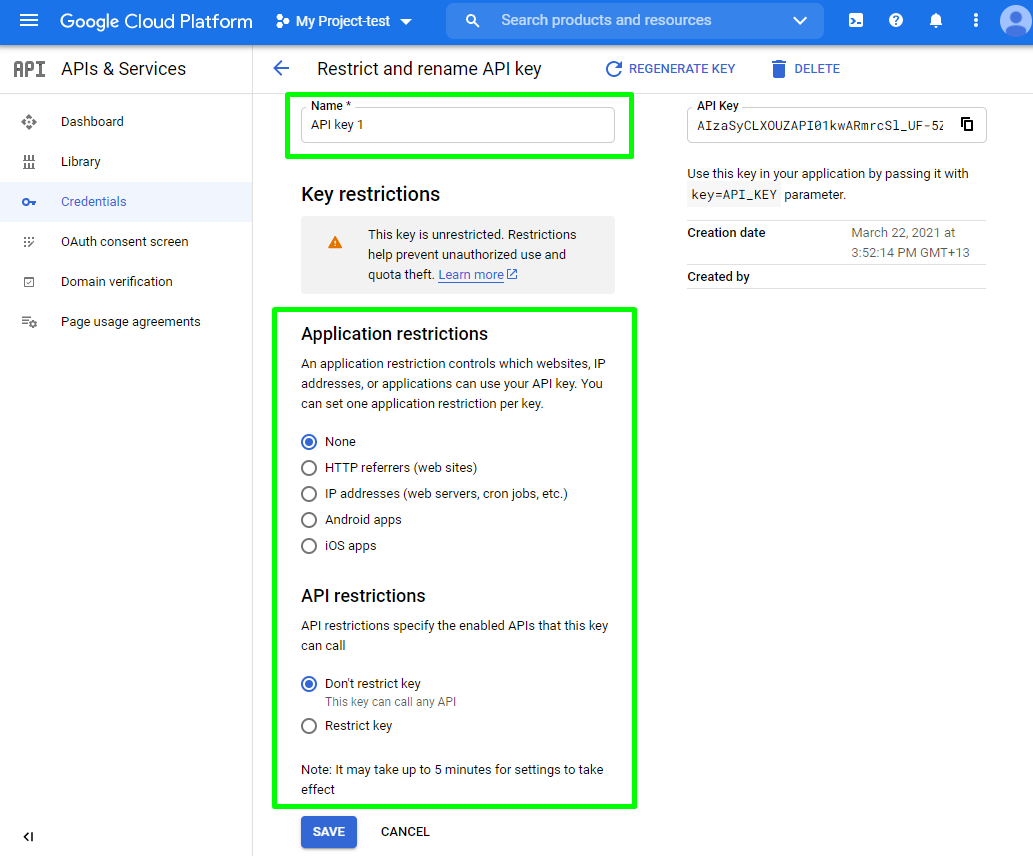Go back with the left arrow

[281, 68]
